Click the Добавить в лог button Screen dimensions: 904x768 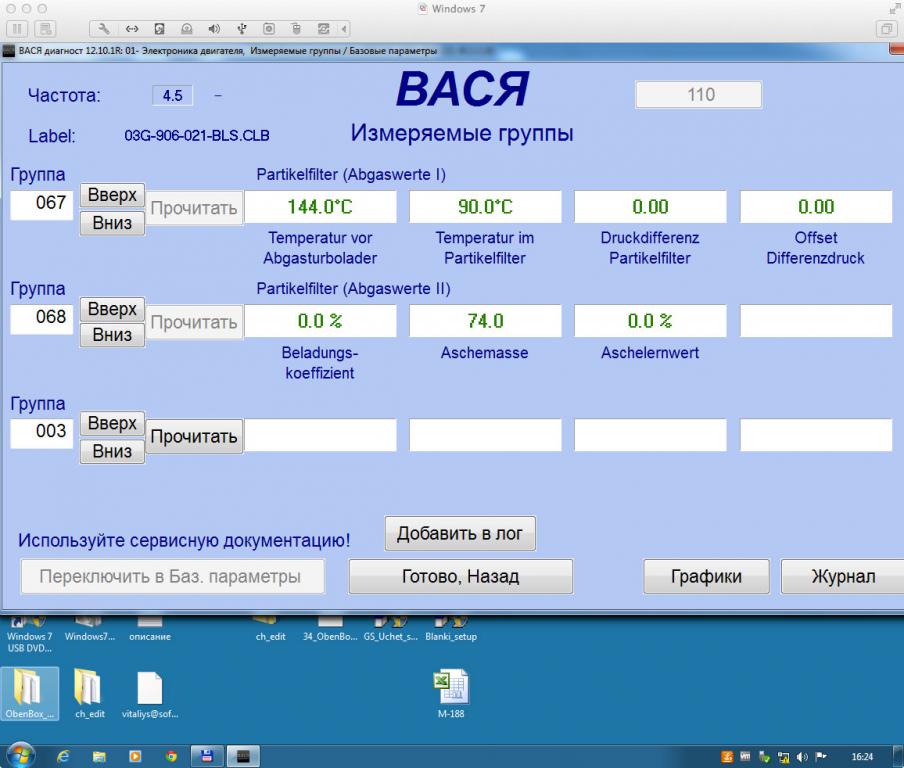click(460, 533)
